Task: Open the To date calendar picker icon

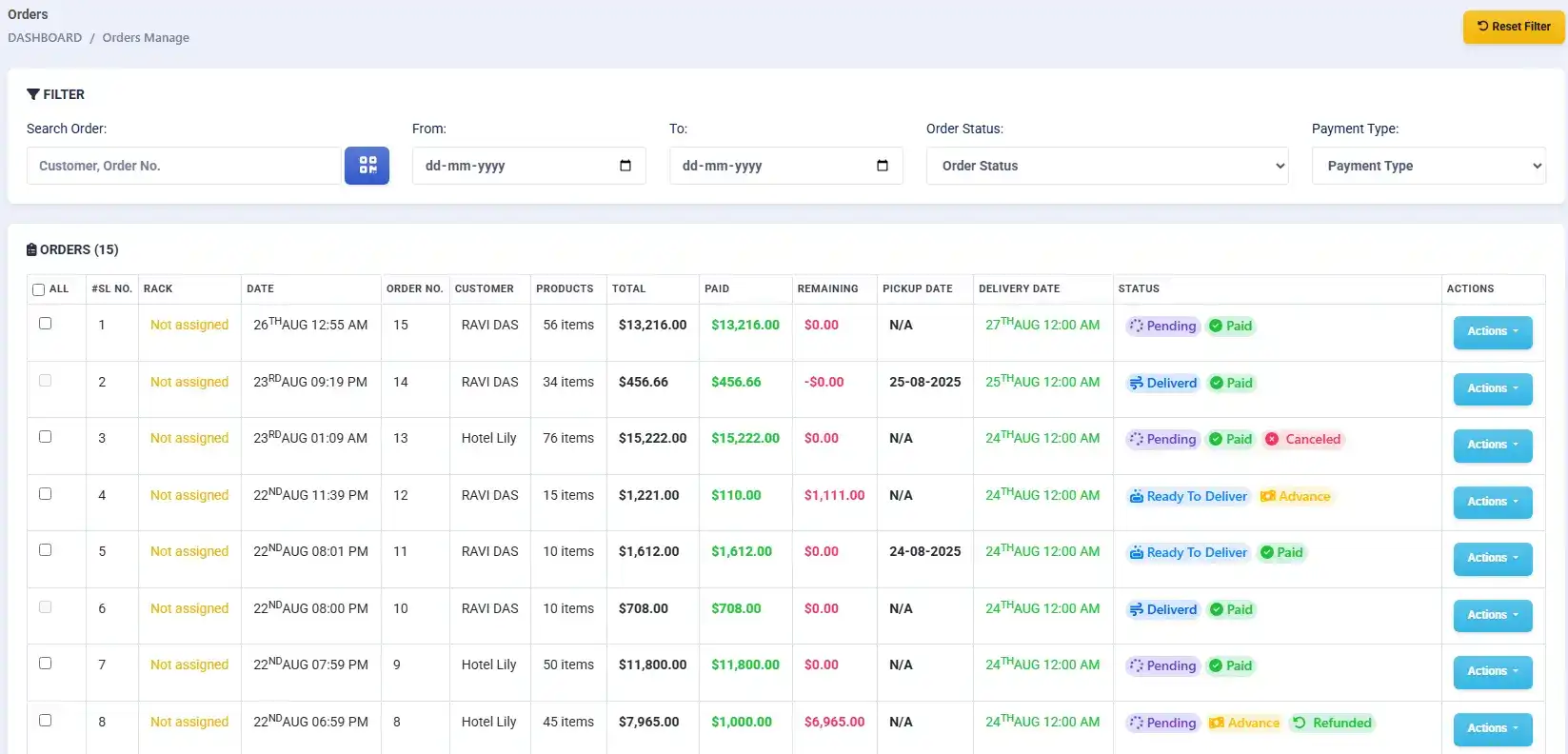Action: tap(882, 166)
